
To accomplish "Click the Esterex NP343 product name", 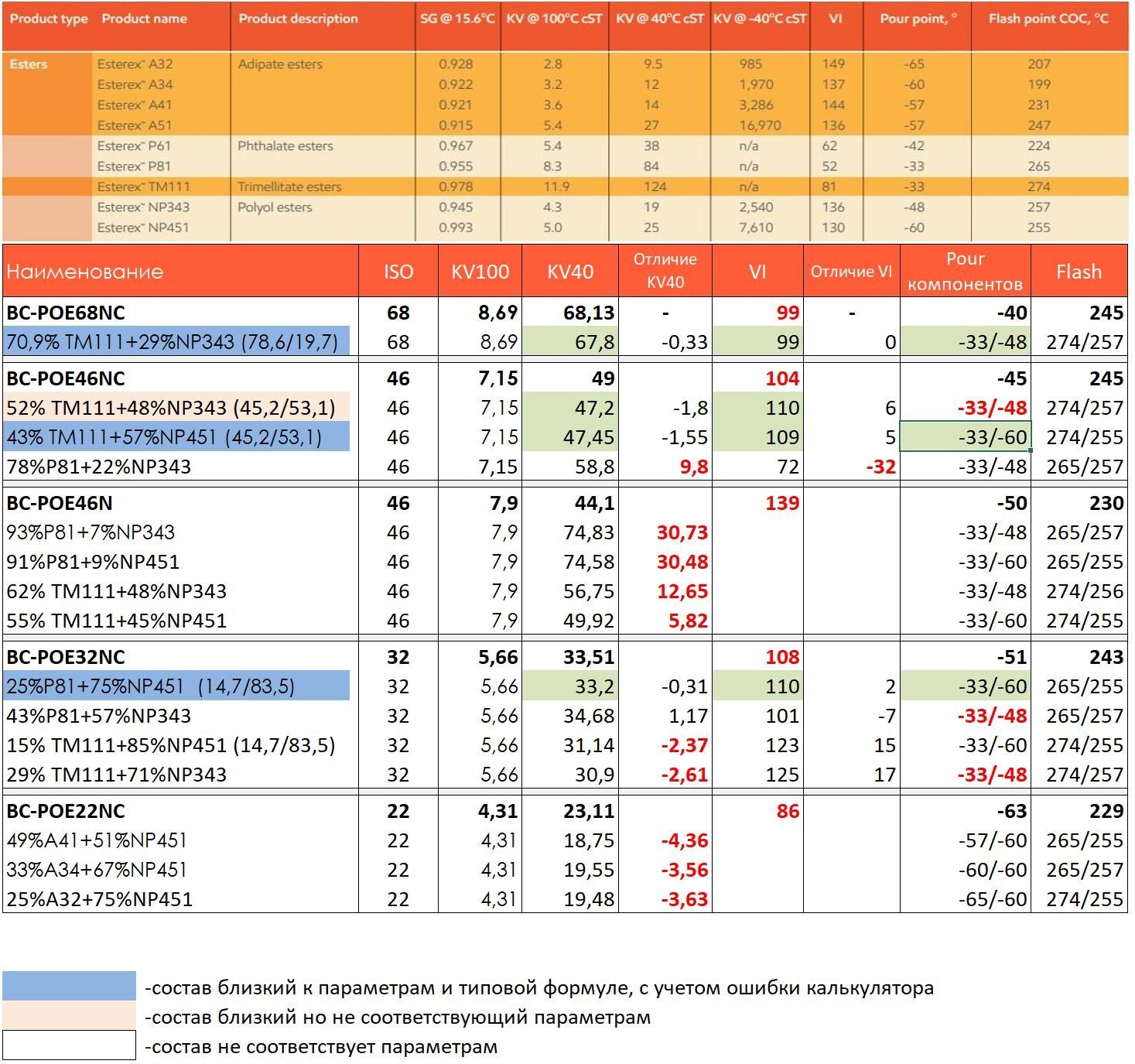I will click(144, 207).
